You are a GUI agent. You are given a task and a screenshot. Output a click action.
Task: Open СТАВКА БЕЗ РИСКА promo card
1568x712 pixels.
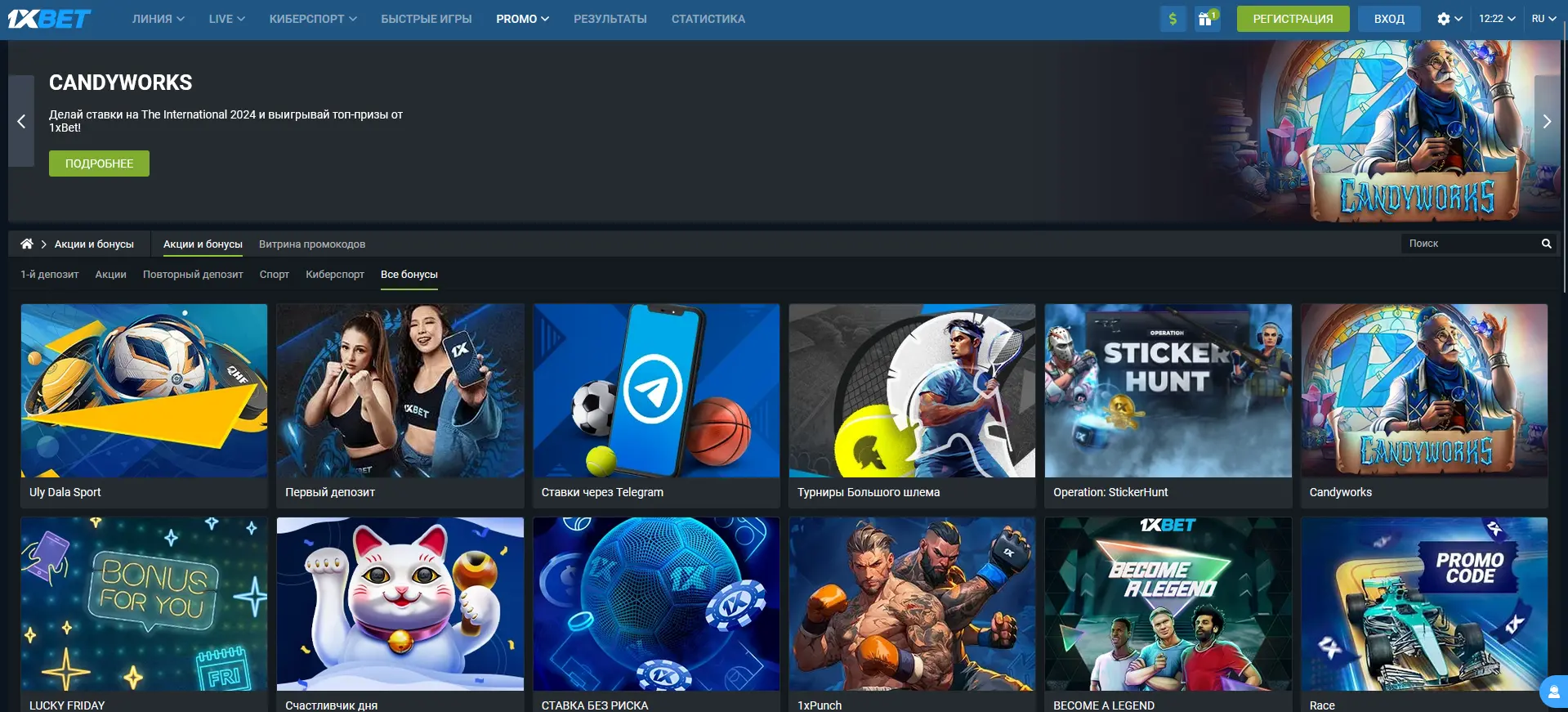pyautogui.click(x=656, y=614)
